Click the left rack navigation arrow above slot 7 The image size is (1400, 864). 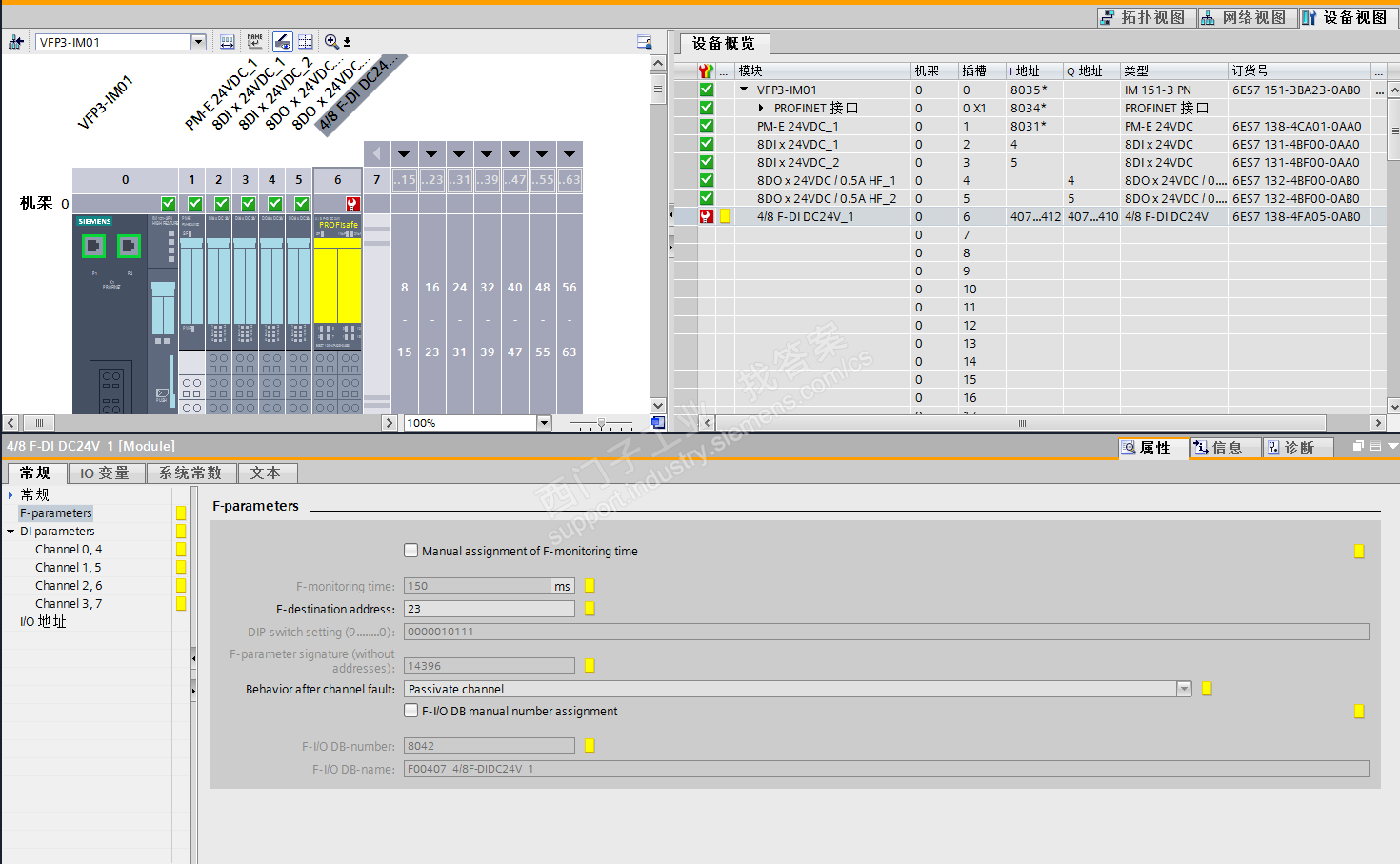pos(377,153)
